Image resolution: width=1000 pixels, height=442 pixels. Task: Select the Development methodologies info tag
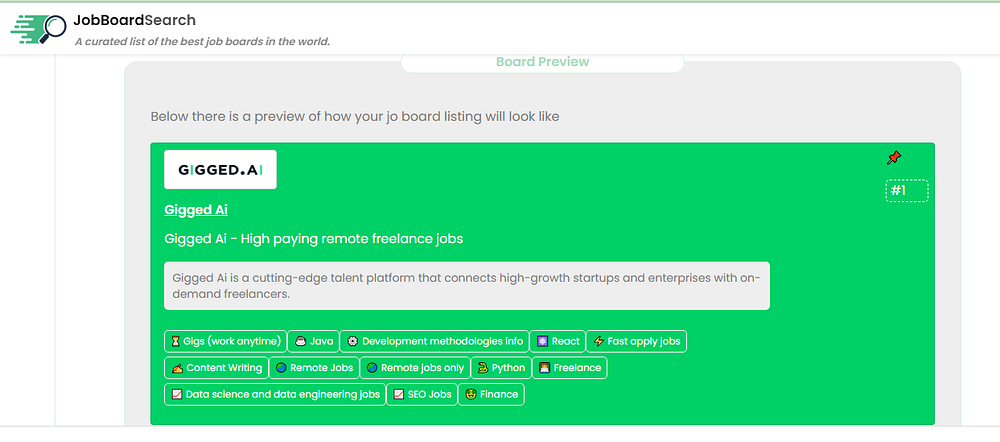434,341
